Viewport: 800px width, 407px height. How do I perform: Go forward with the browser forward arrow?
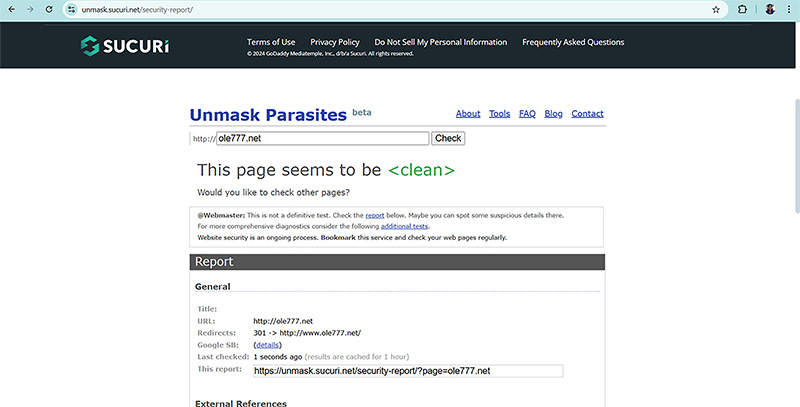click(x=30, y=9)
